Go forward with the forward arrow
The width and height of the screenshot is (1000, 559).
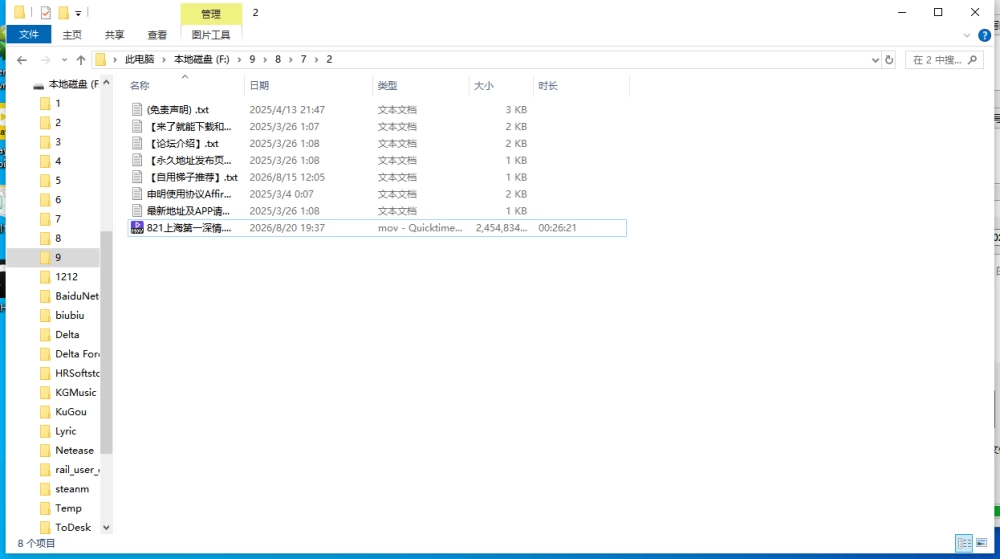tap(45, 60)
